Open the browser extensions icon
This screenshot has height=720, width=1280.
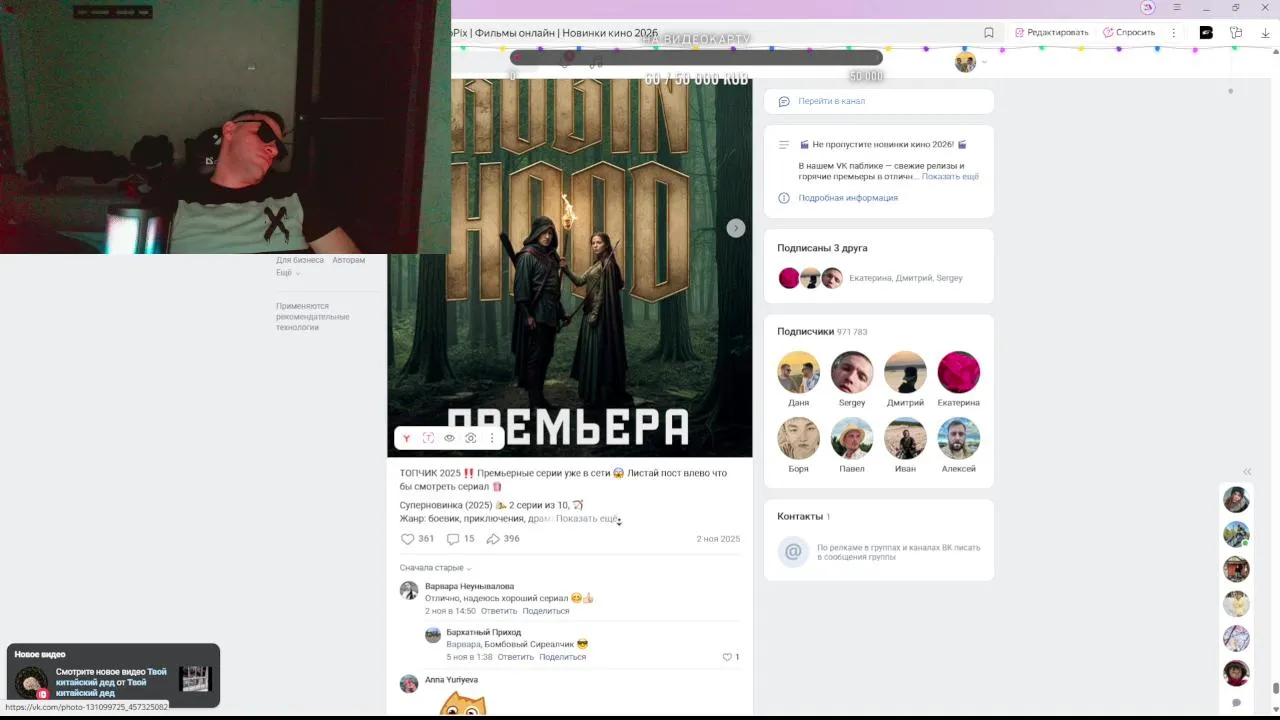pos(1236,33)
